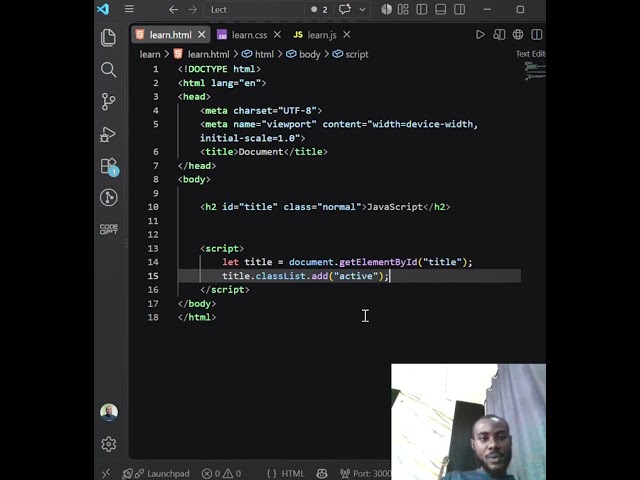Select the learn folder breadcrumb
Image resolution: width=640 pixels, height=480 pixels.
click(x=150, y=54)
